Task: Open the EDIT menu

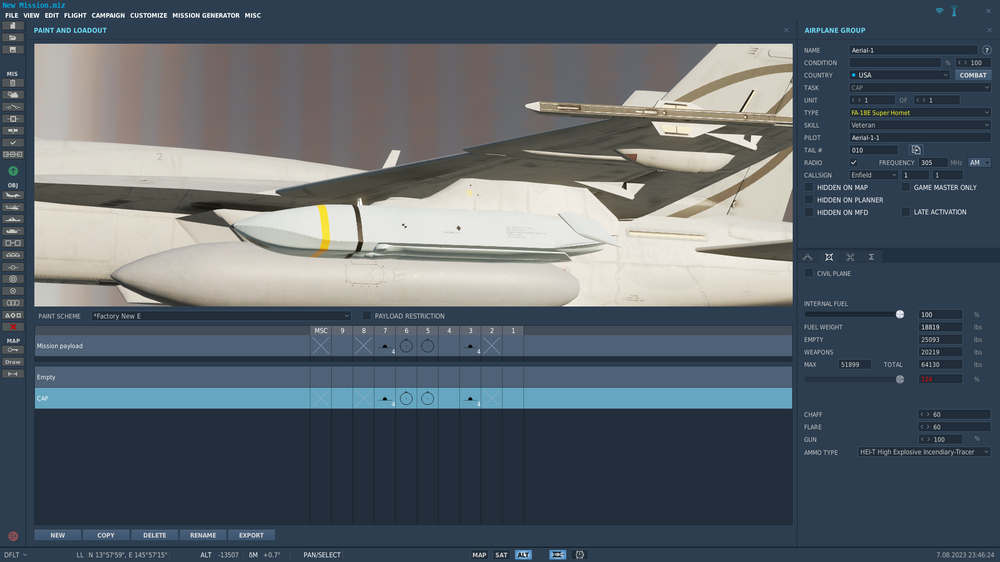Action: click(52, 15)
